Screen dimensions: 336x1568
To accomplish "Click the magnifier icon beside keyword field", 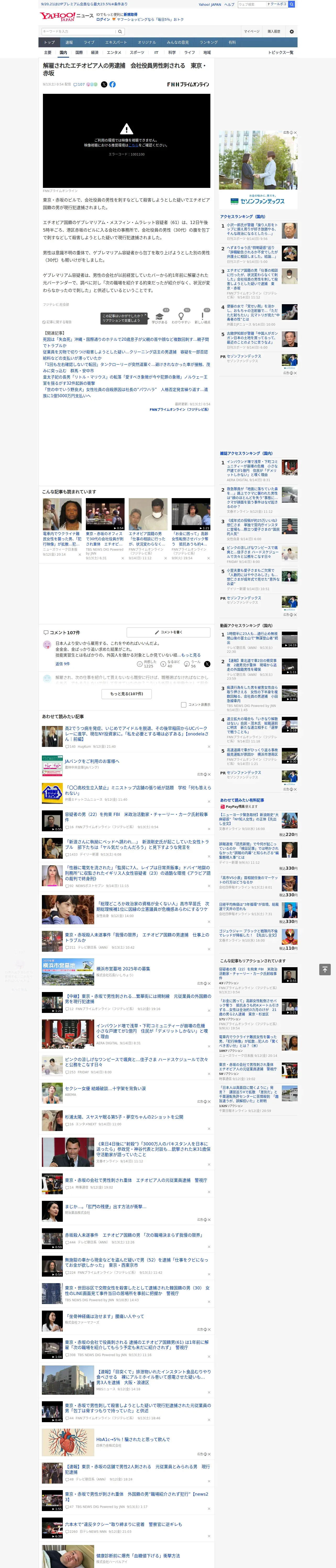I will 120,31.
